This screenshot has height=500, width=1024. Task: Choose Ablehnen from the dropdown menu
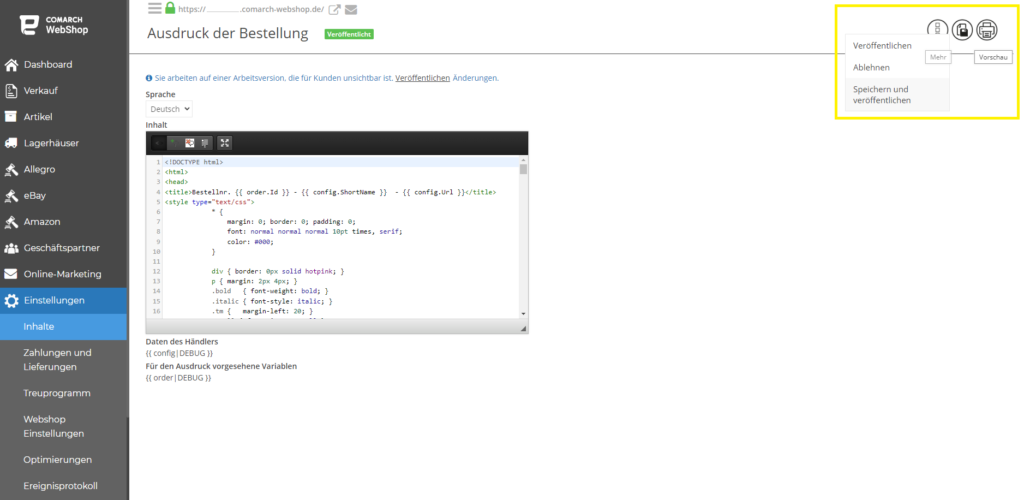point(871,67)
